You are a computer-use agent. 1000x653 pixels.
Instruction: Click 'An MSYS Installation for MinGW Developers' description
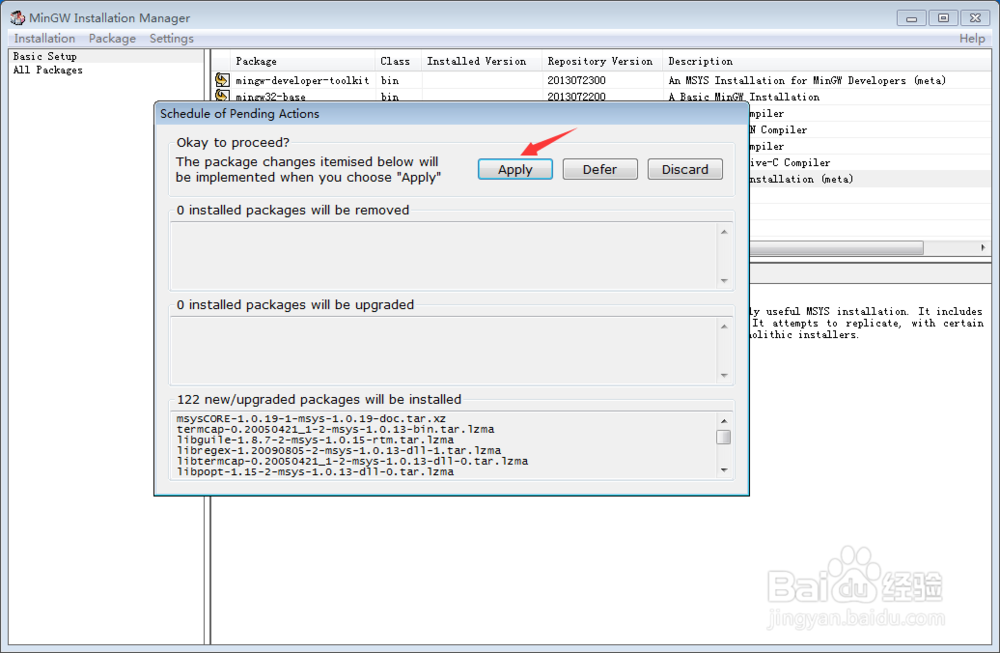[x=807, y=80]
